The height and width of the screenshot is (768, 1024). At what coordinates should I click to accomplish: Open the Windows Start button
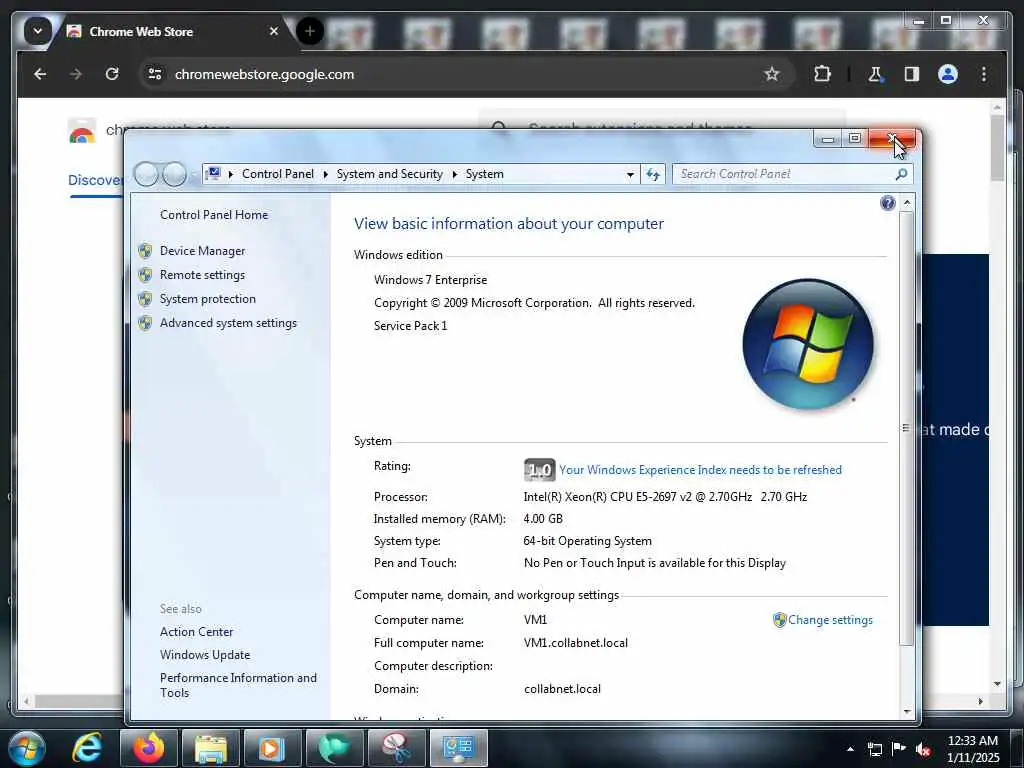click(26, 748)
